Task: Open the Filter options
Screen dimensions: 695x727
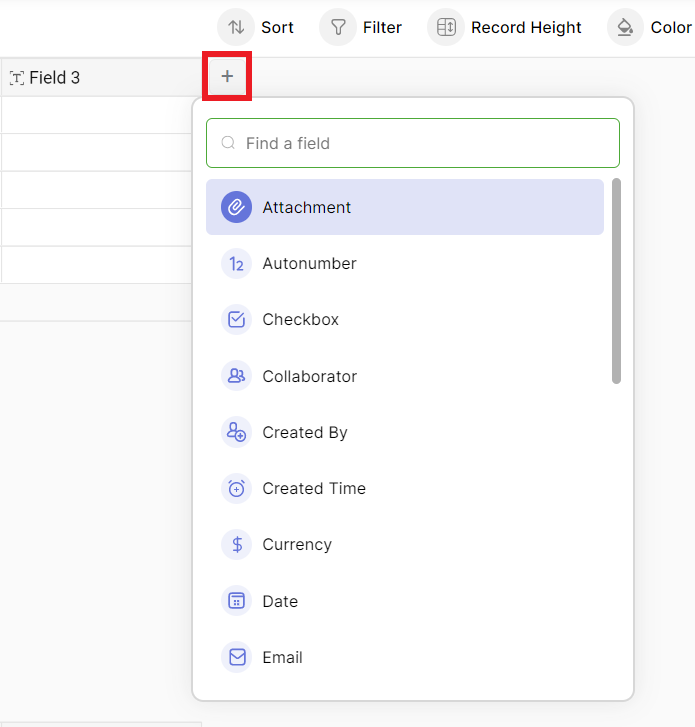Action: (362, 27)
